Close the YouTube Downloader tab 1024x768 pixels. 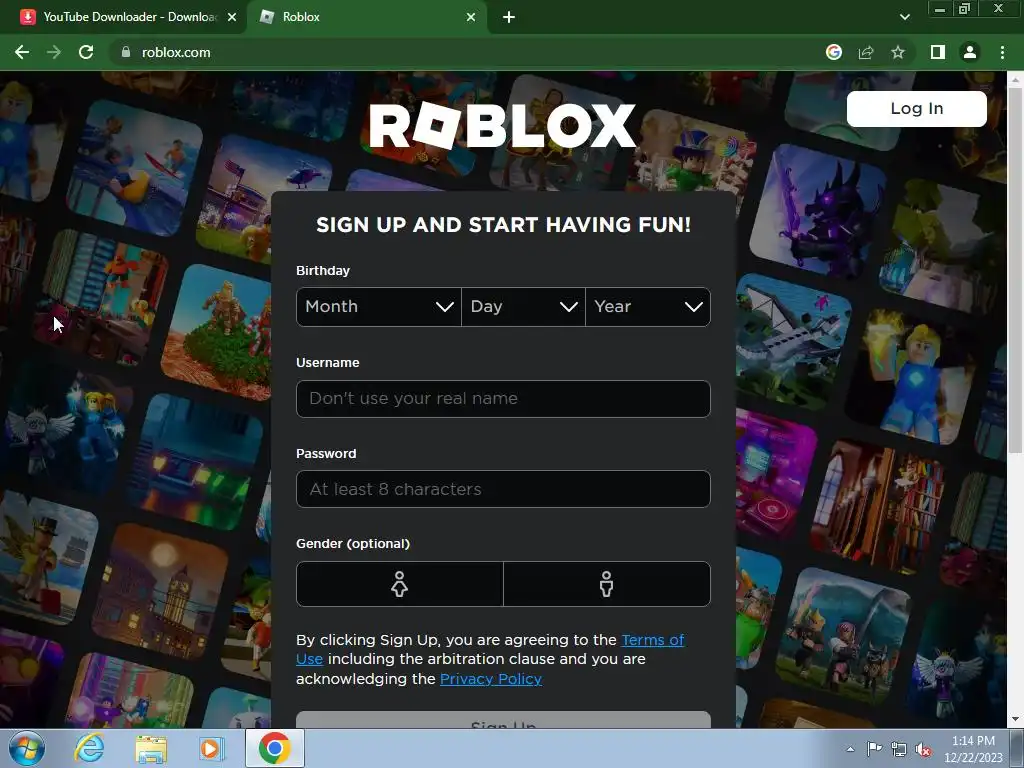tap(231, 17)
